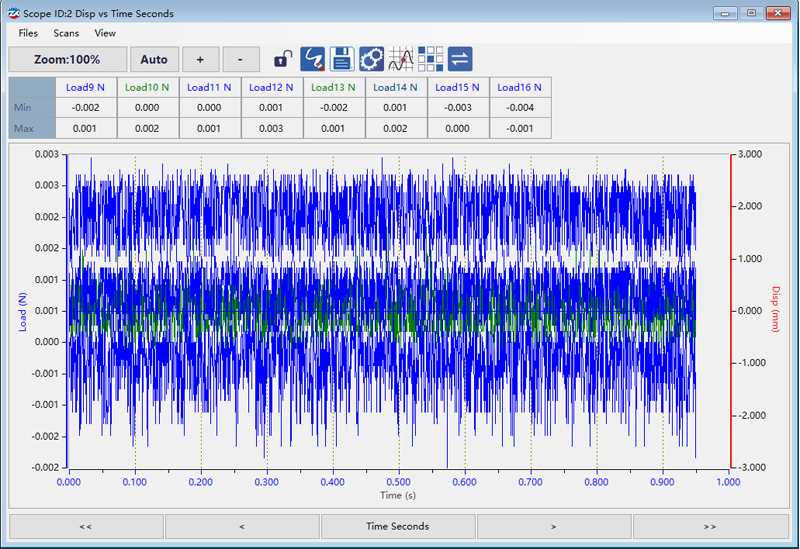This screenshot has width=800, height=549.
Task: Toggle the unlock padlock icon
Action: (x=285, y=59)
